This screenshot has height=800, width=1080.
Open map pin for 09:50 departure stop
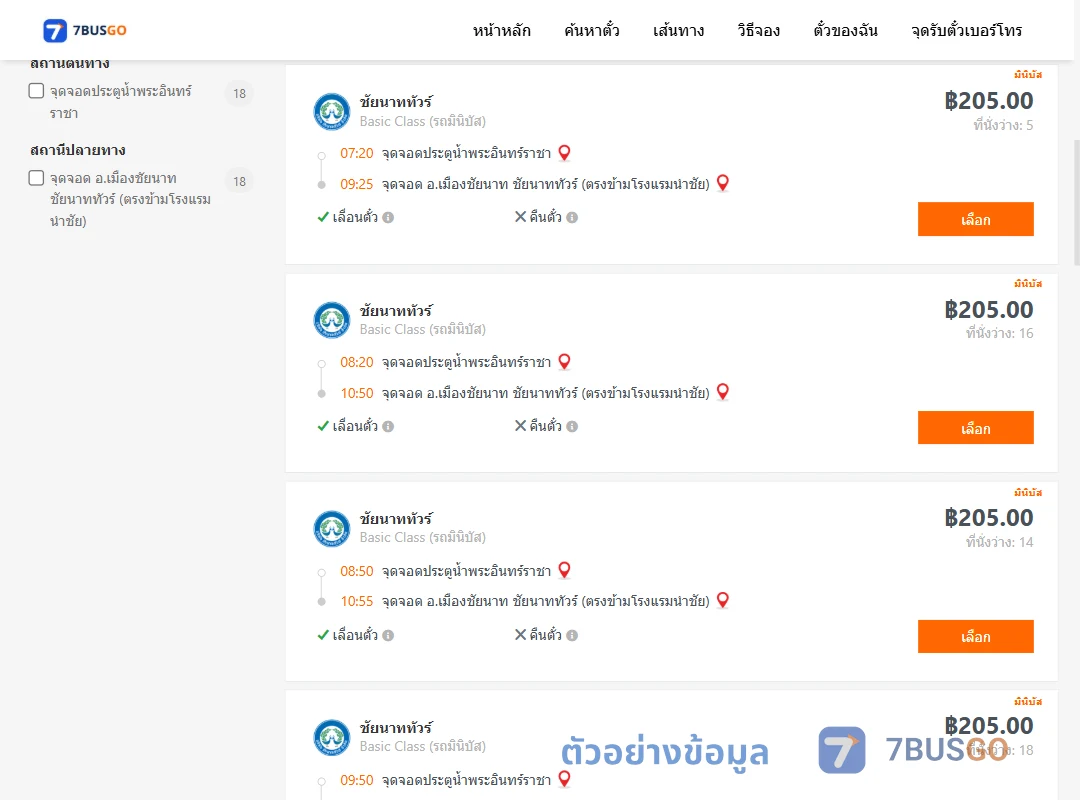click(x=564, y=779)
